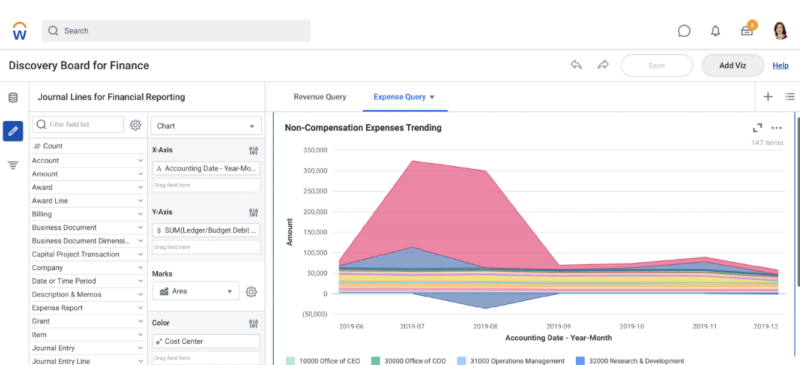This screenshot has width=800, height=365.
Task: Click the Business Document field
Action: [88, 228]
